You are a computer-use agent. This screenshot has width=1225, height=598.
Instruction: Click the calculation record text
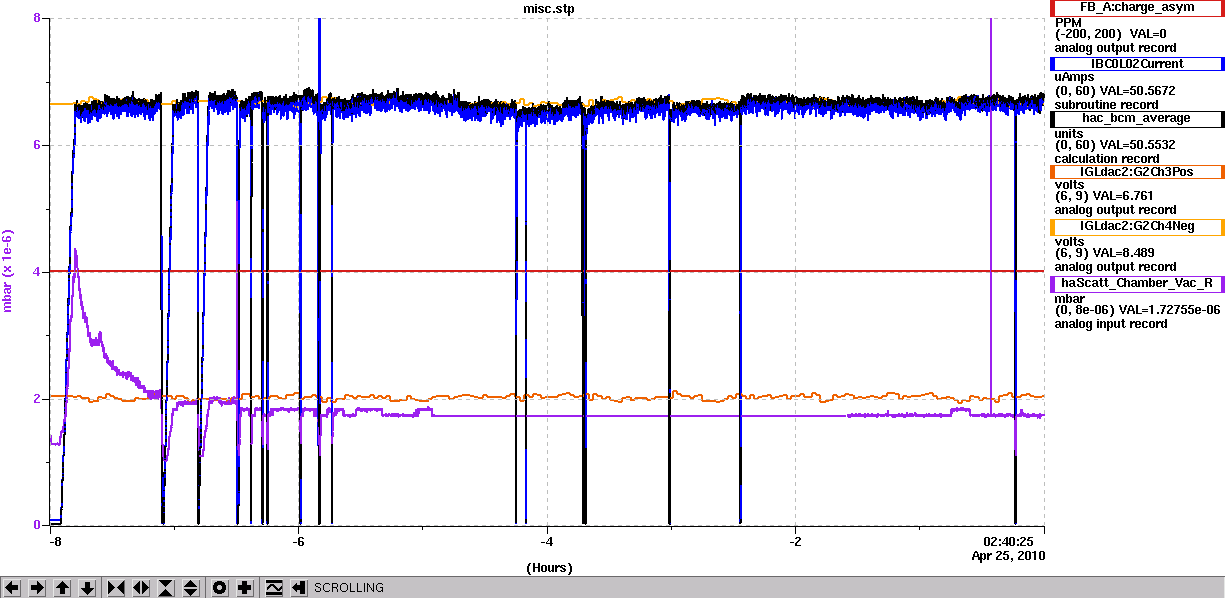[x=1107, y=159]
